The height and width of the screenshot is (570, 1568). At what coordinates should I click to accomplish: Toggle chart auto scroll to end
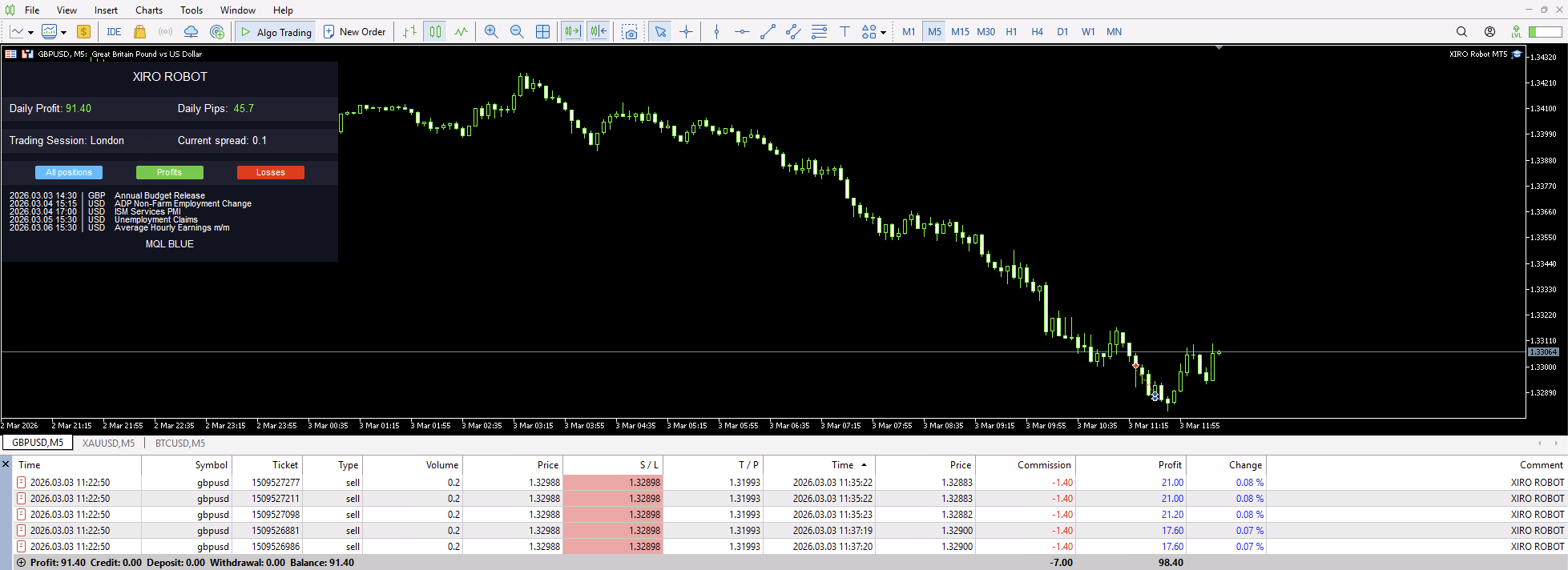click(x=572, y=32)
